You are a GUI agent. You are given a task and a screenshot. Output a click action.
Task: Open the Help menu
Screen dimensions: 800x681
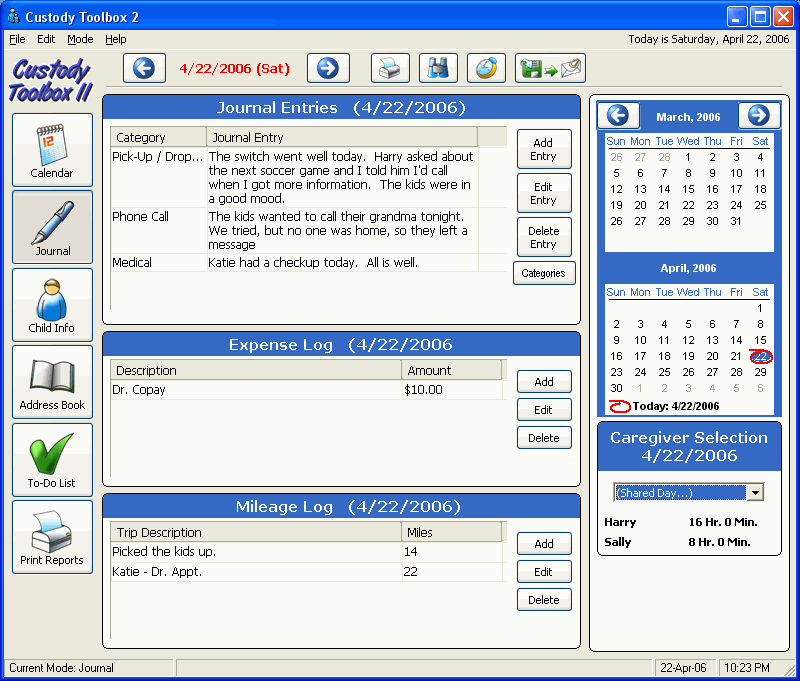pyautogui.click(x=116, y=39)
